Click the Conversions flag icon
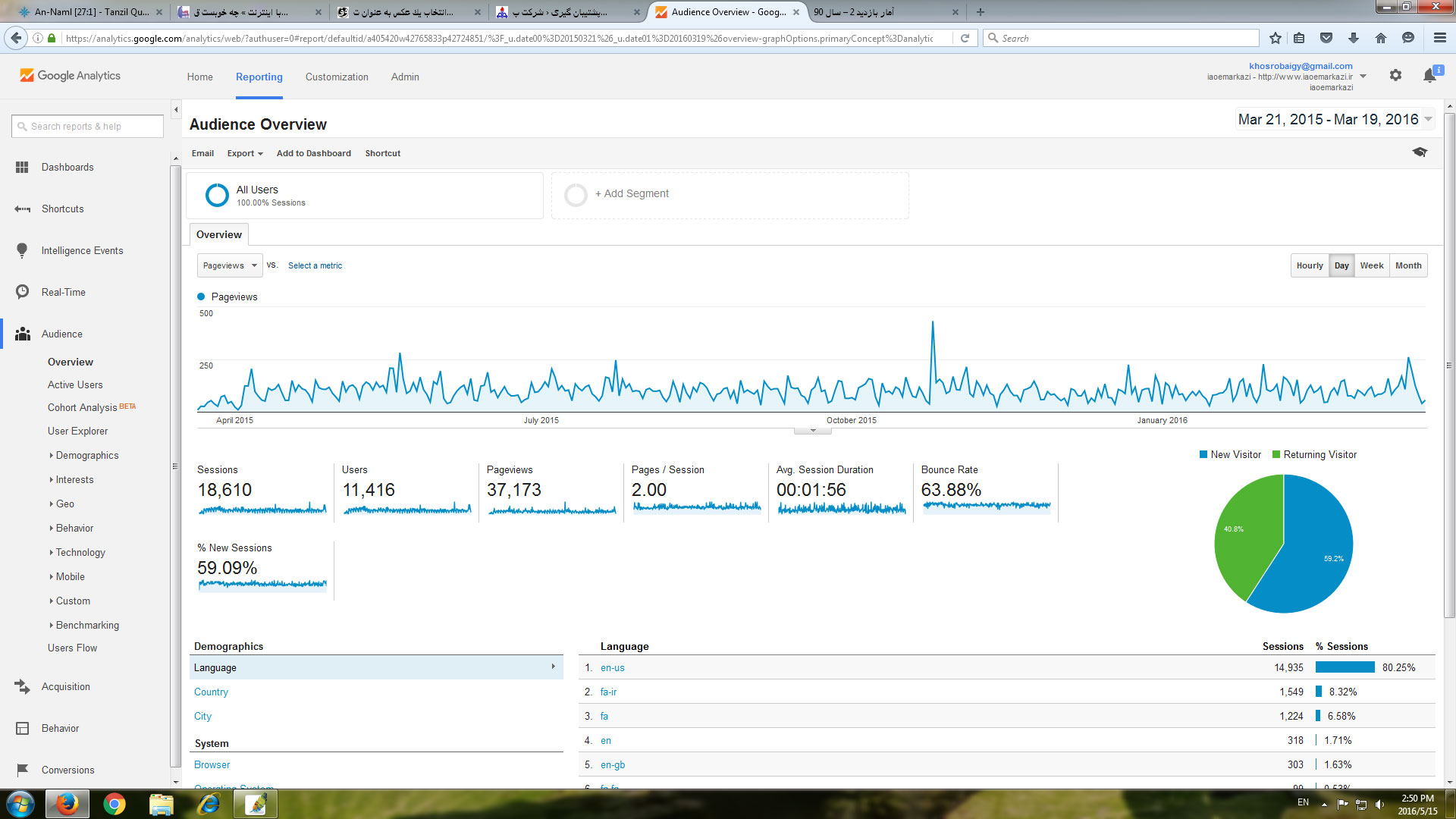Screen dimensions: 1456x819 click(23, 770)
